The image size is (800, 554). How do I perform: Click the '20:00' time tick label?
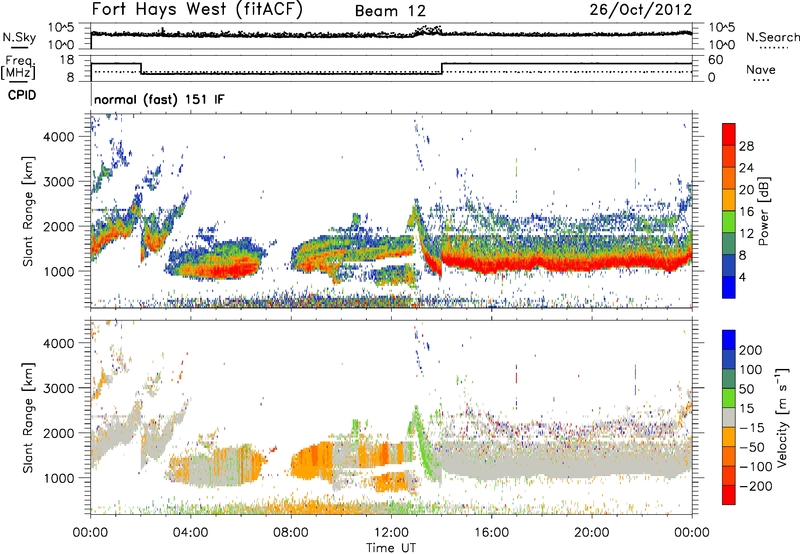pyautogui.click(x=591, y=533)
